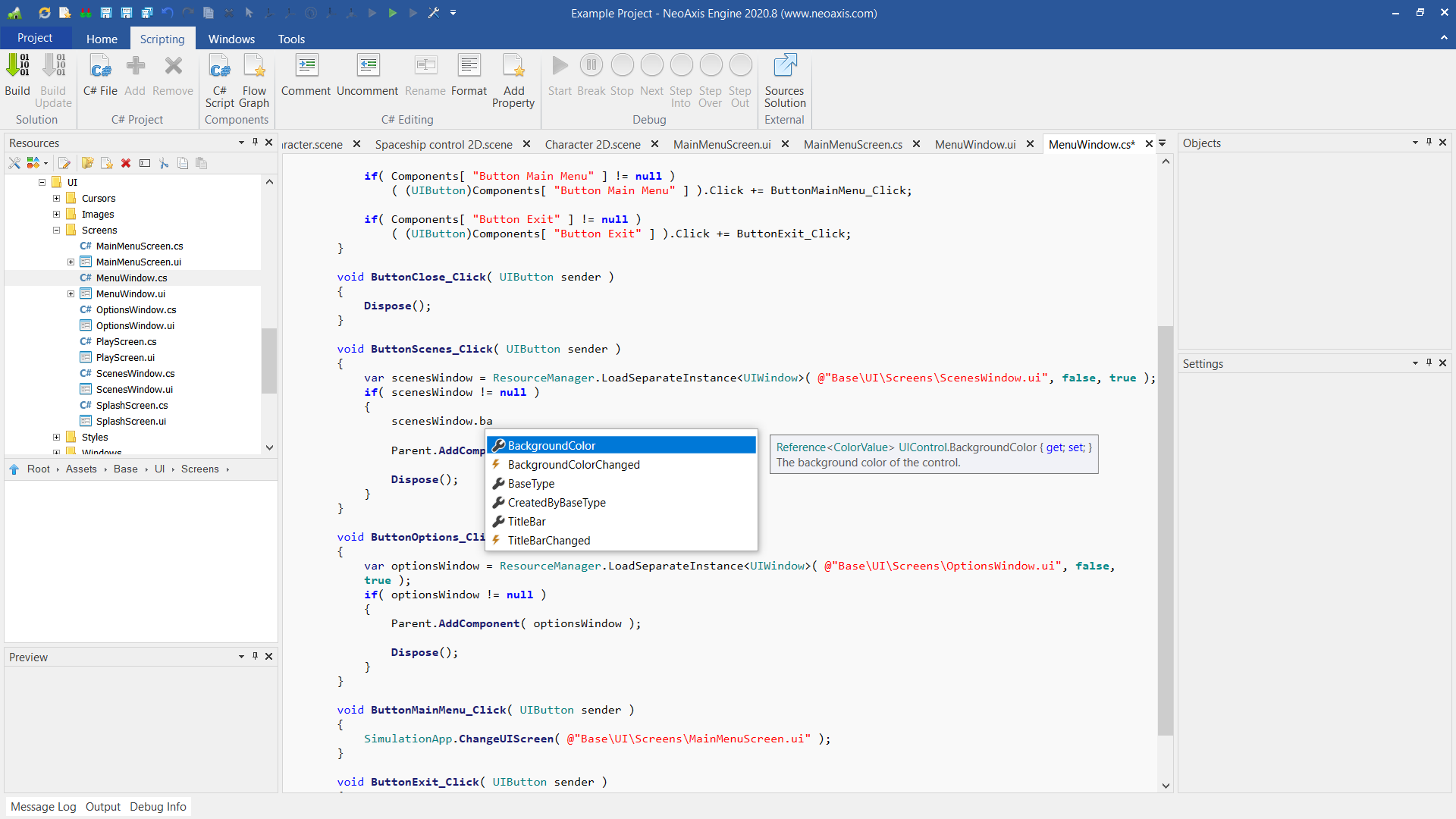This screenshot has height=819, width=1456.
Task: Choose TitleBar from autocomplete list
Action: (x=621, y=522)
